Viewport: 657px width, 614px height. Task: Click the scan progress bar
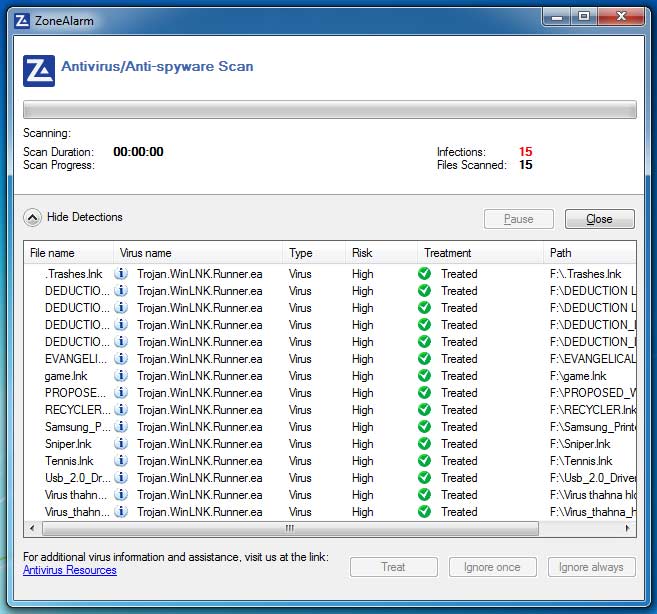(330, 109)
